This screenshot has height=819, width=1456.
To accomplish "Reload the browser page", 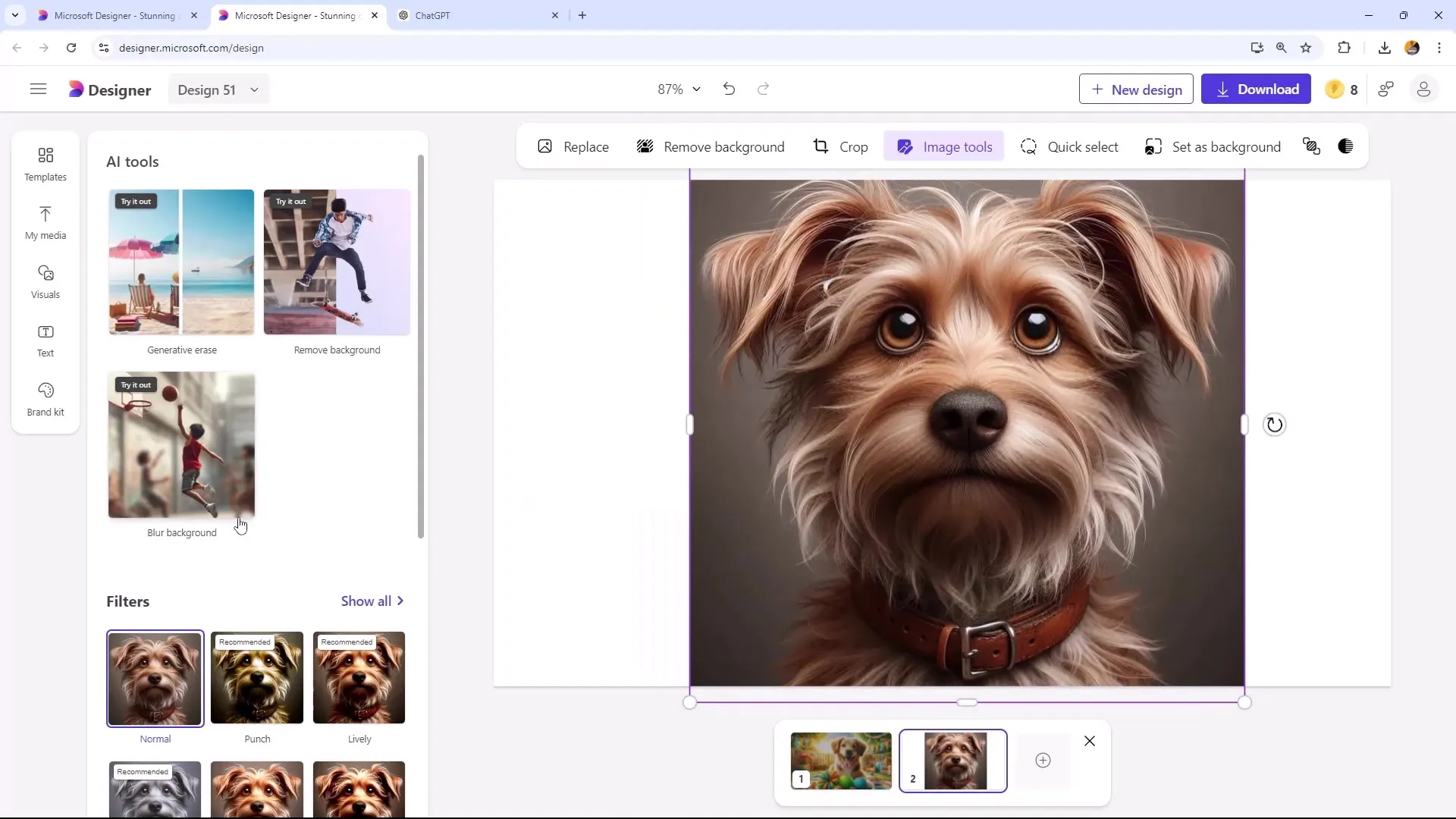I will (x=71, y=48).
